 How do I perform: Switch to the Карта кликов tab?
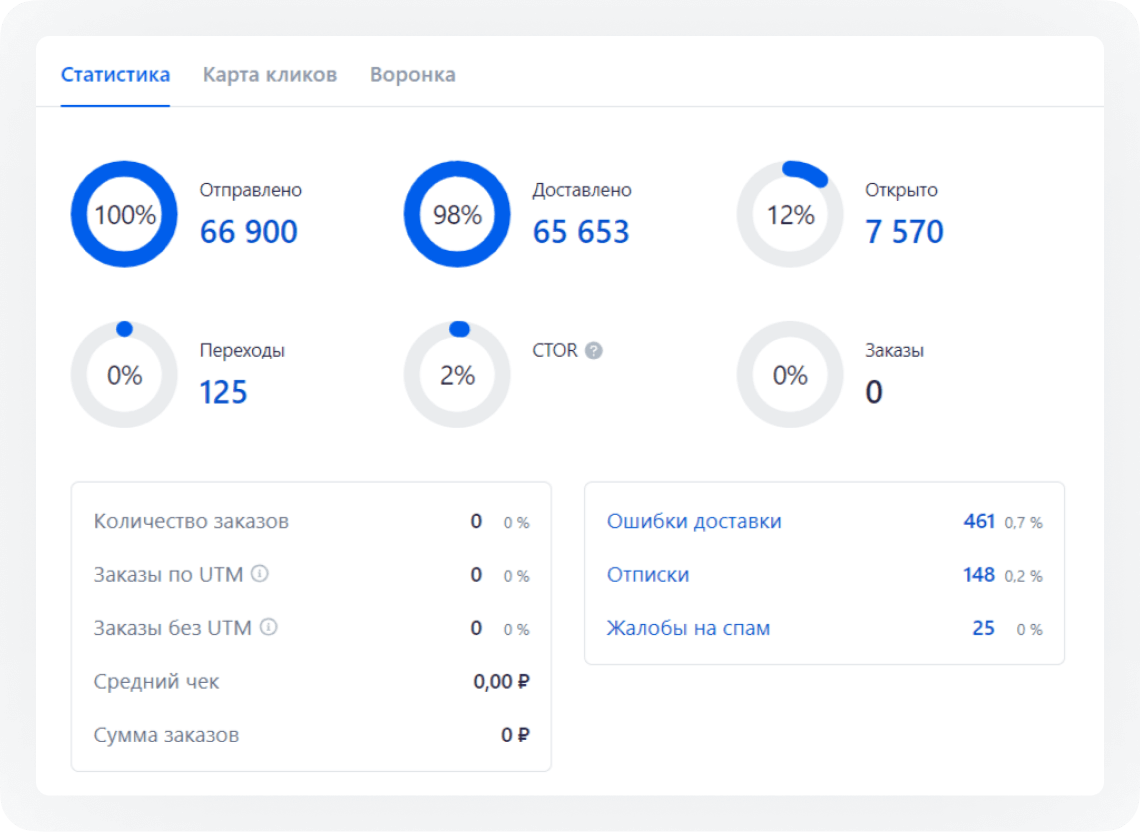pos(270,74)
